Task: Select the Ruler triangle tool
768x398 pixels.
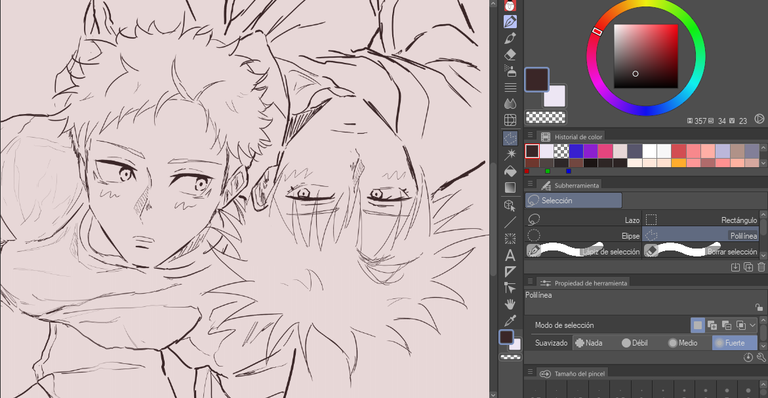Action: tap(510, 272)
